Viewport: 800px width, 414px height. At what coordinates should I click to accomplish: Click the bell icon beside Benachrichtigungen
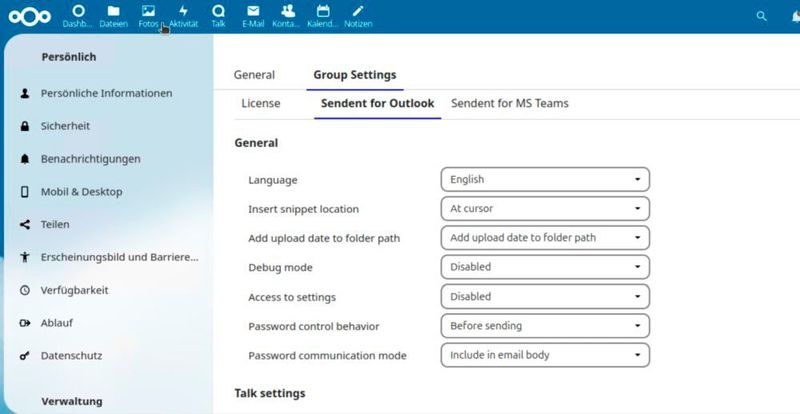click(x=24, y=159)
